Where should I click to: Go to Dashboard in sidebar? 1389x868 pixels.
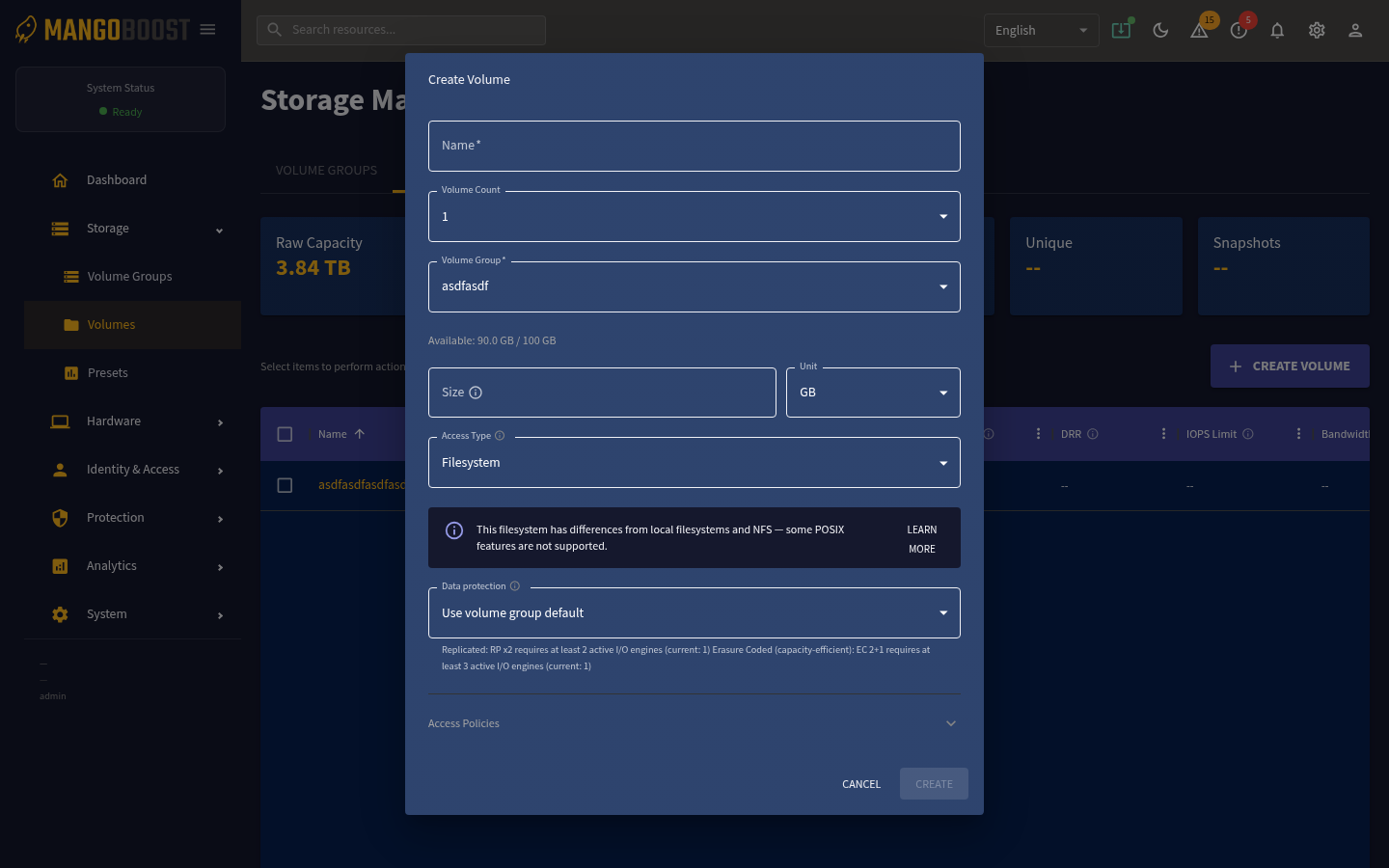pyautogui.click(x=132, y=180)
